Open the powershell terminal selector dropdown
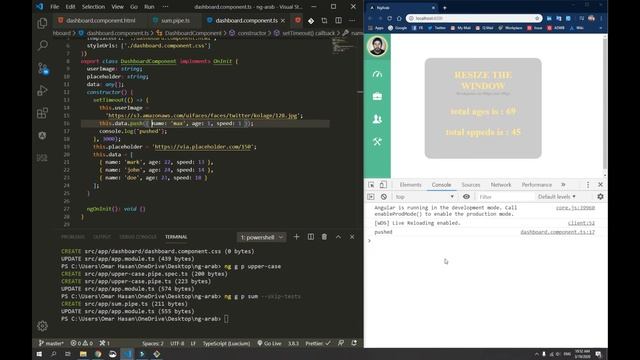Image resolution: width=640 pixels, height=360 pixels. point(261,237)
